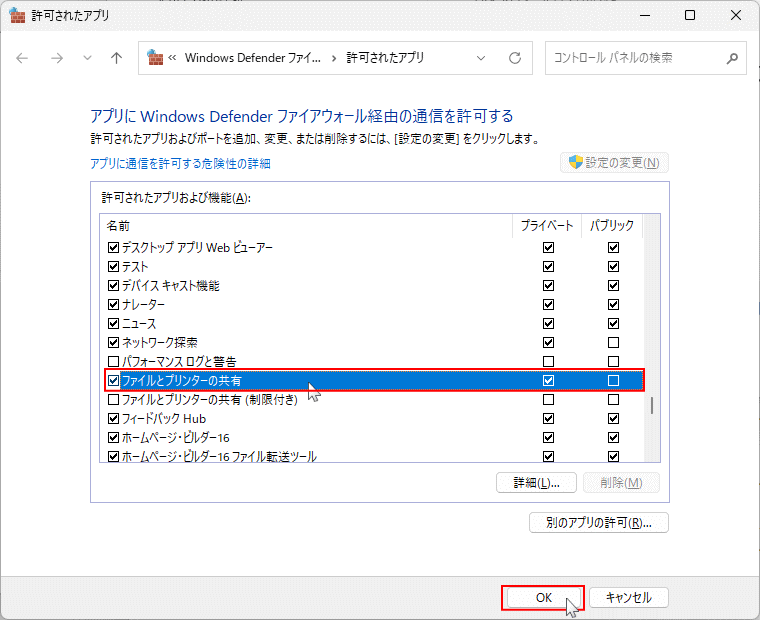Toggle the ニュース checkbox

pos(113,323)
